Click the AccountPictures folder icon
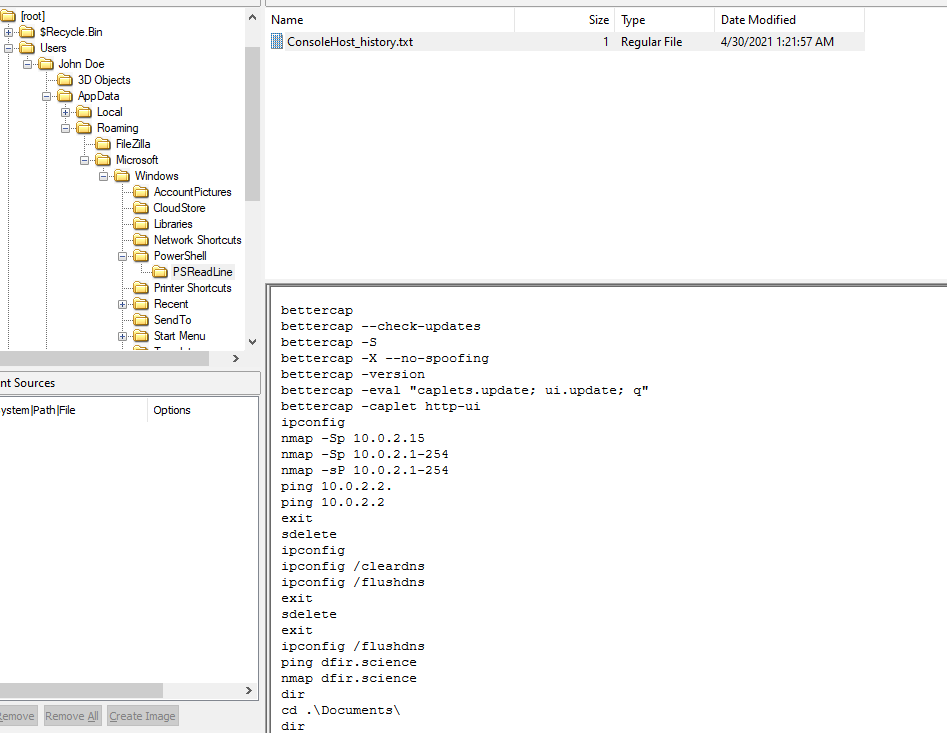Image resolution: width=947 pixels, height=733 pixels. pyautogui.click(x=141, y=192)
